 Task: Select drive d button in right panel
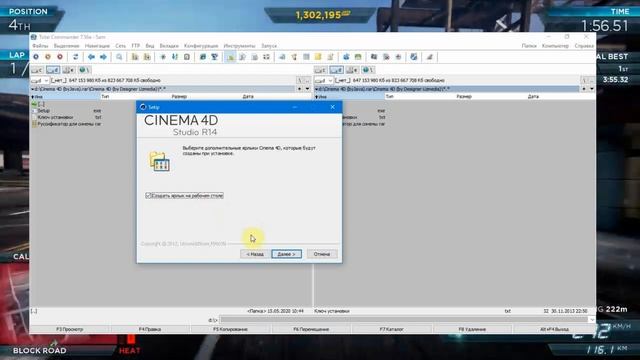coord(336,70)
